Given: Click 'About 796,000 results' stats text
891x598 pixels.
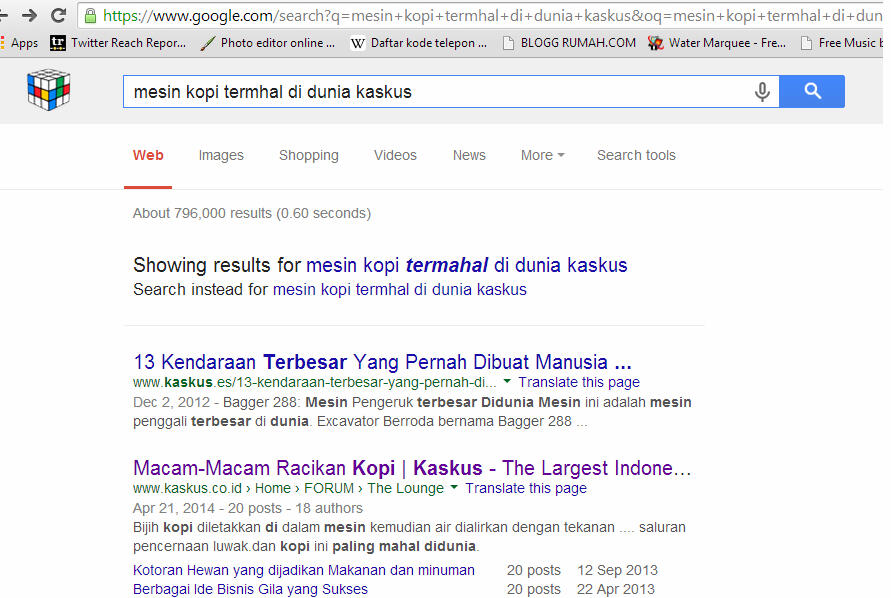Looking at the screenshot, I should pyautogui.click(x=252, y=213).
